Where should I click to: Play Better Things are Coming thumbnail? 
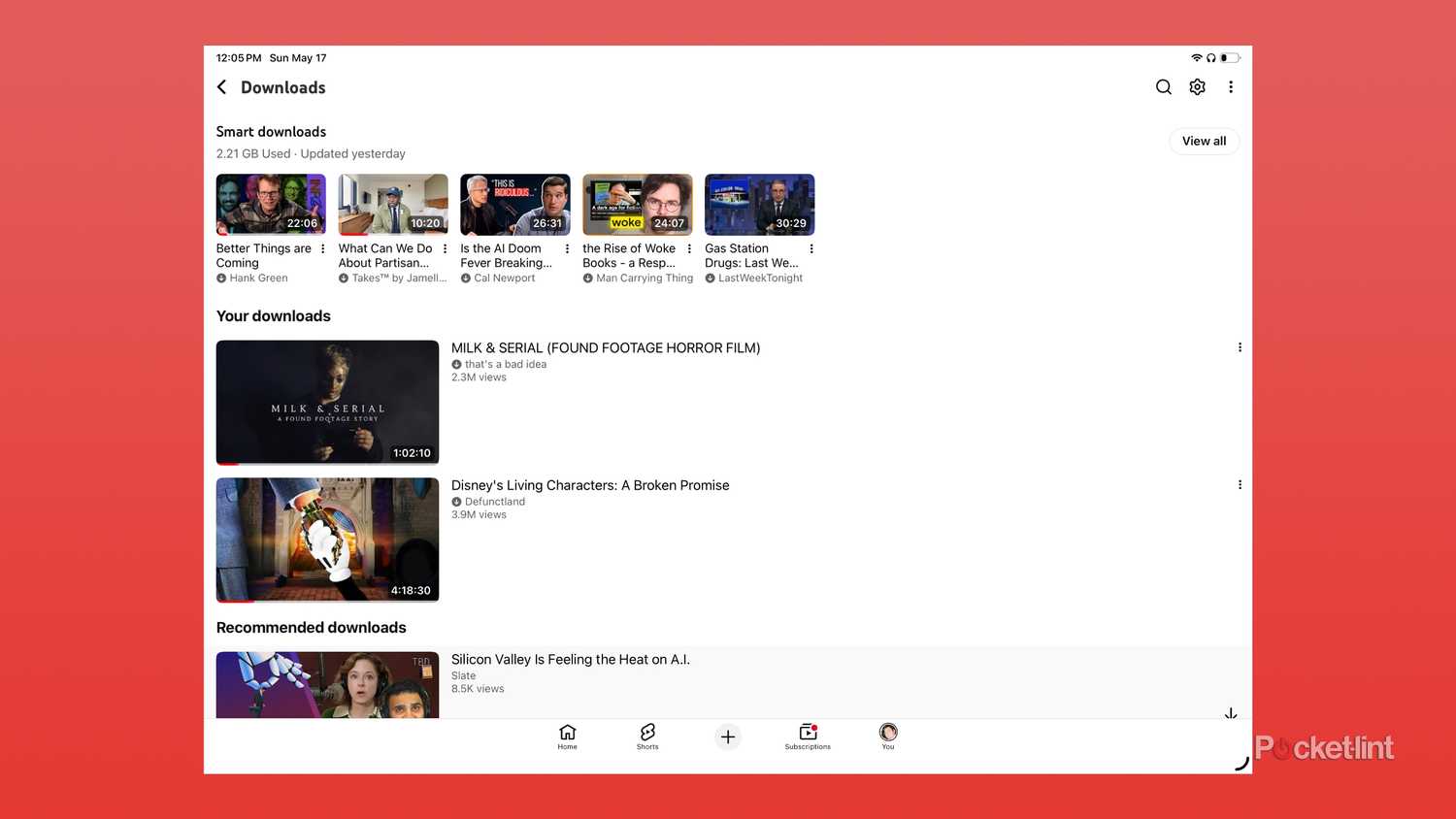point(271,205)
